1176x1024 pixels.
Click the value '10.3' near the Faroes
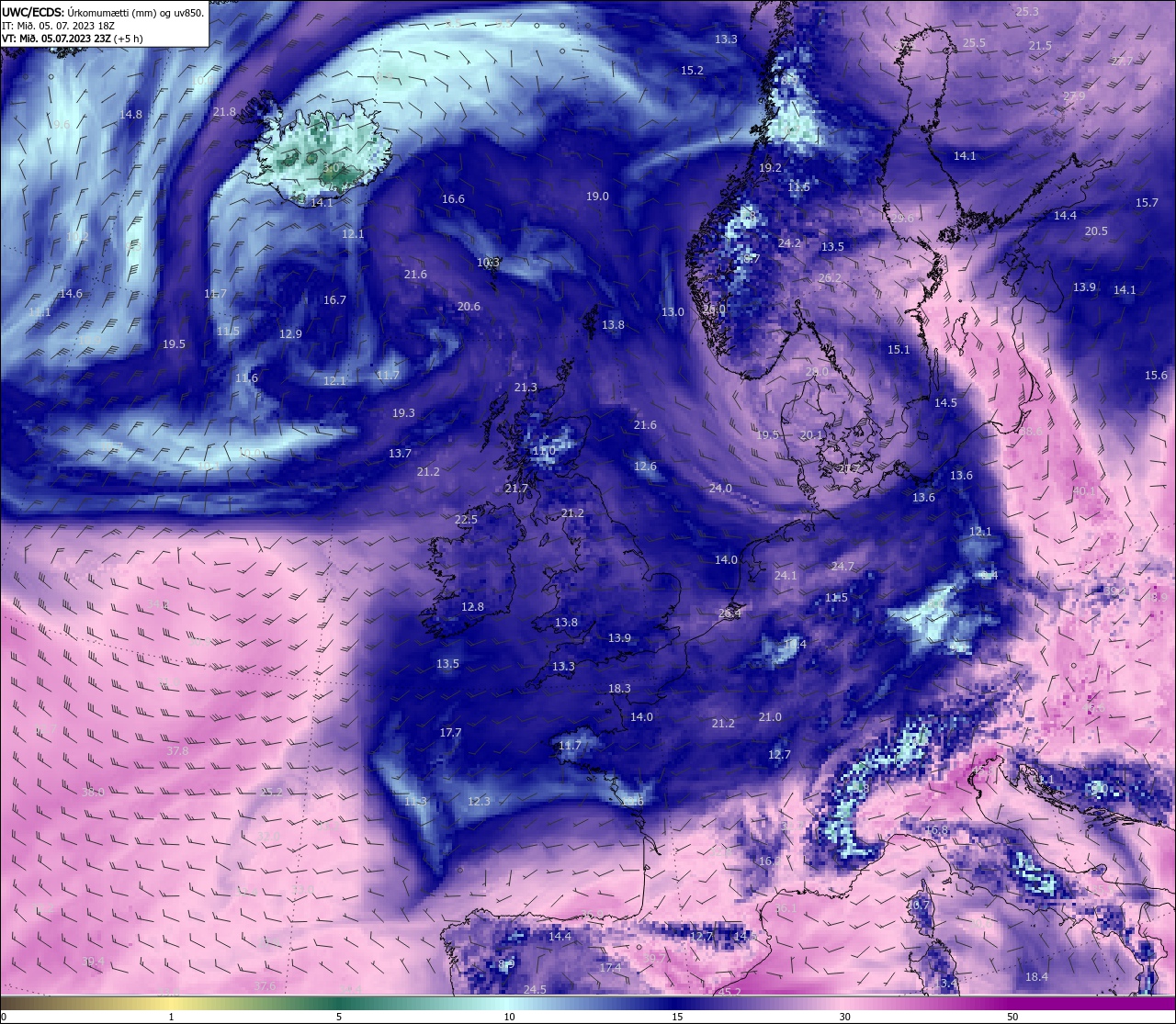(488, 263)
